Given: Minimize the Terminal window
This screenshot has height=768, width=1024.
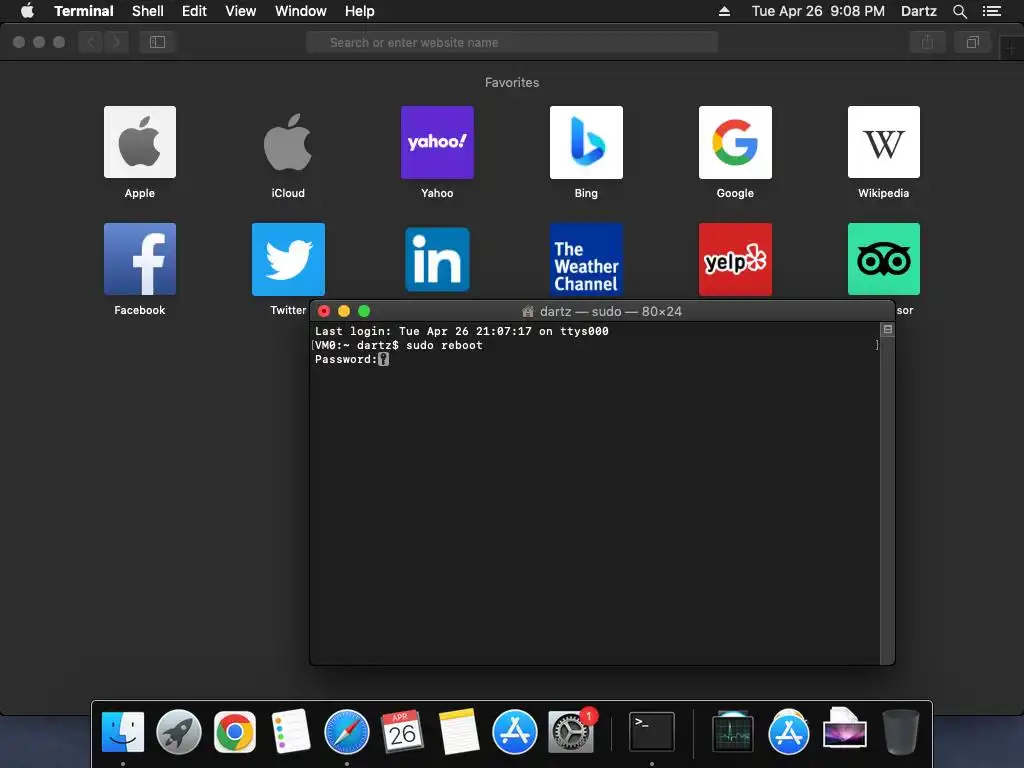Looking at the screenshot, I should 344,311.
